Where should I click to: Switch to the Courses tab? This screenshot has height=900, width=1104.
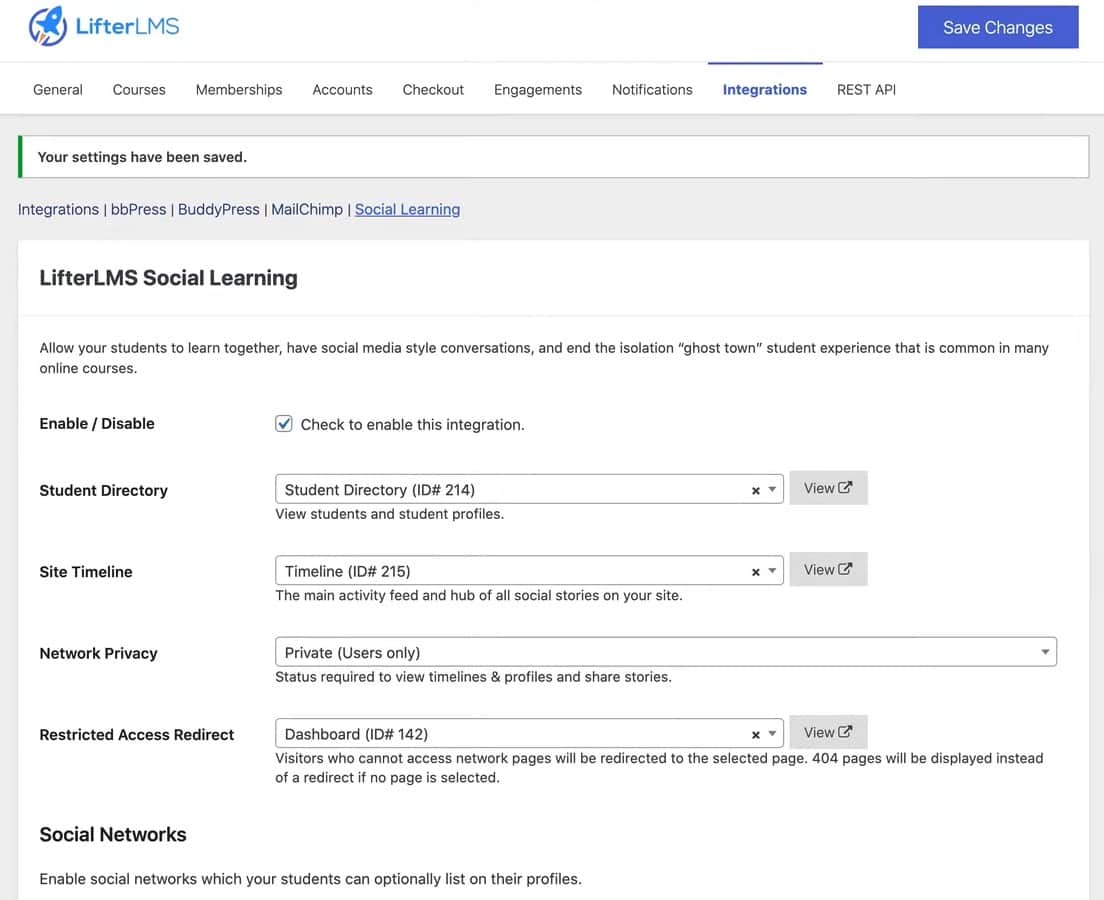tap(139, 89)
